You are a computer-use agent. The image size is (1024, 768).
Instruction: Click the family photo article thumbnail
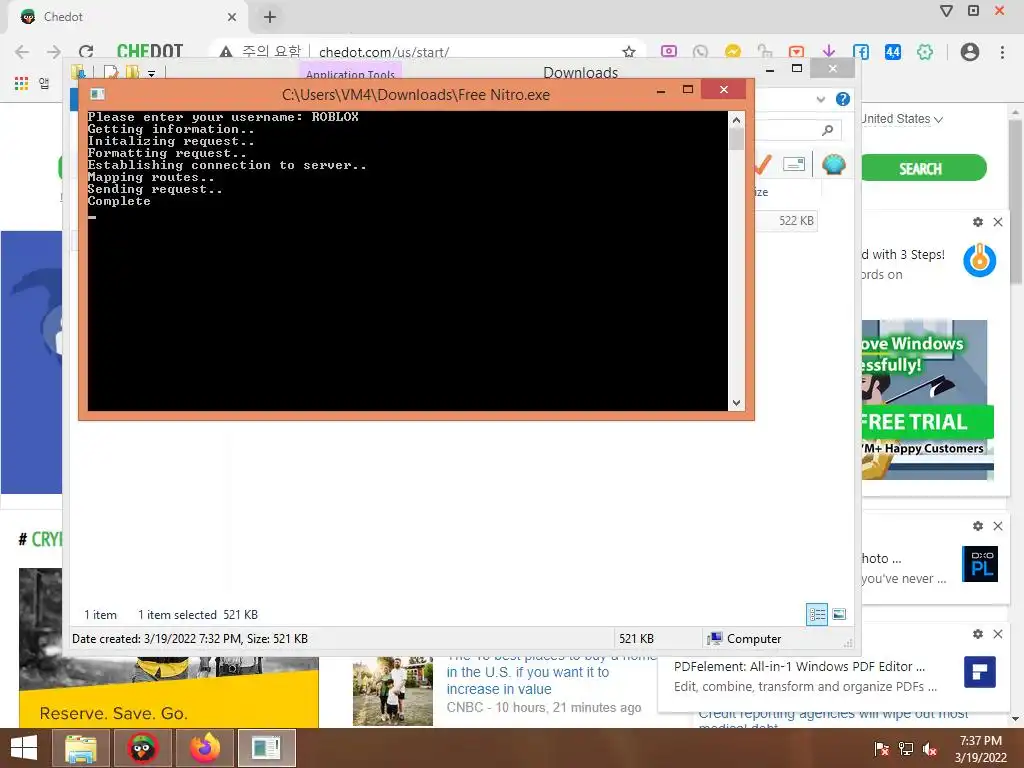click(x=392, y=692)
